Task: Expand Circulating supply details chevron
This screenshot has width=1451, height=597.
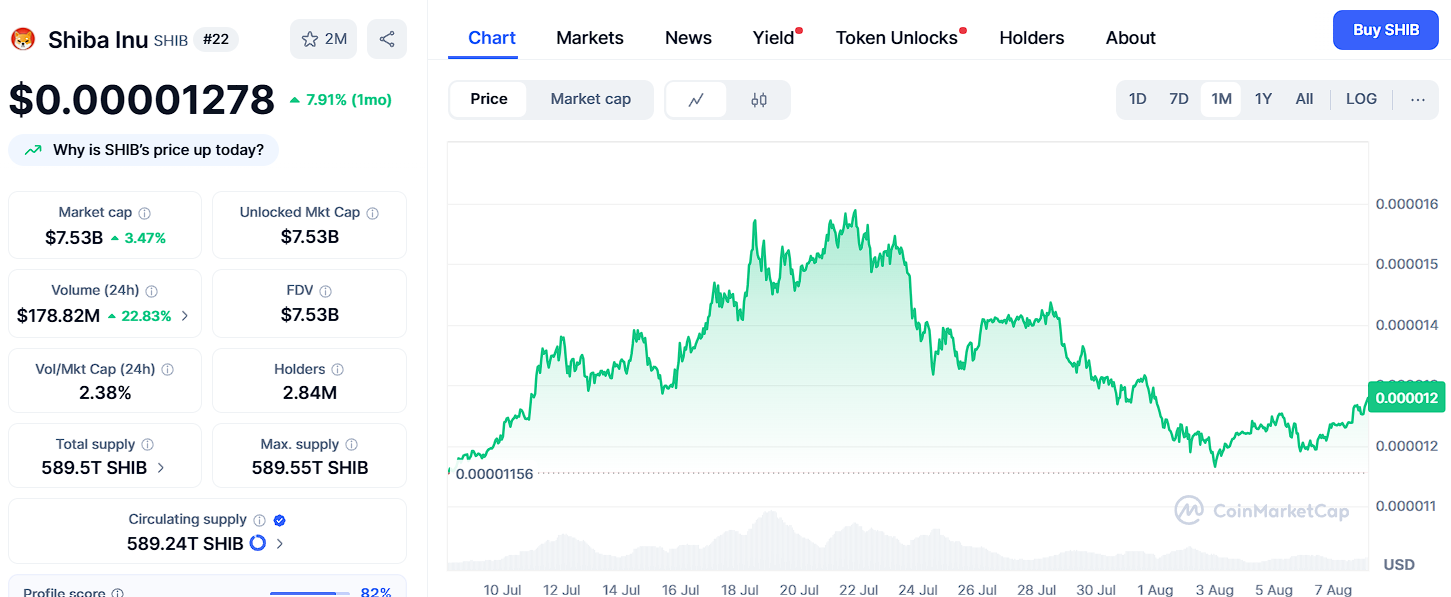Action: point(279,544)
